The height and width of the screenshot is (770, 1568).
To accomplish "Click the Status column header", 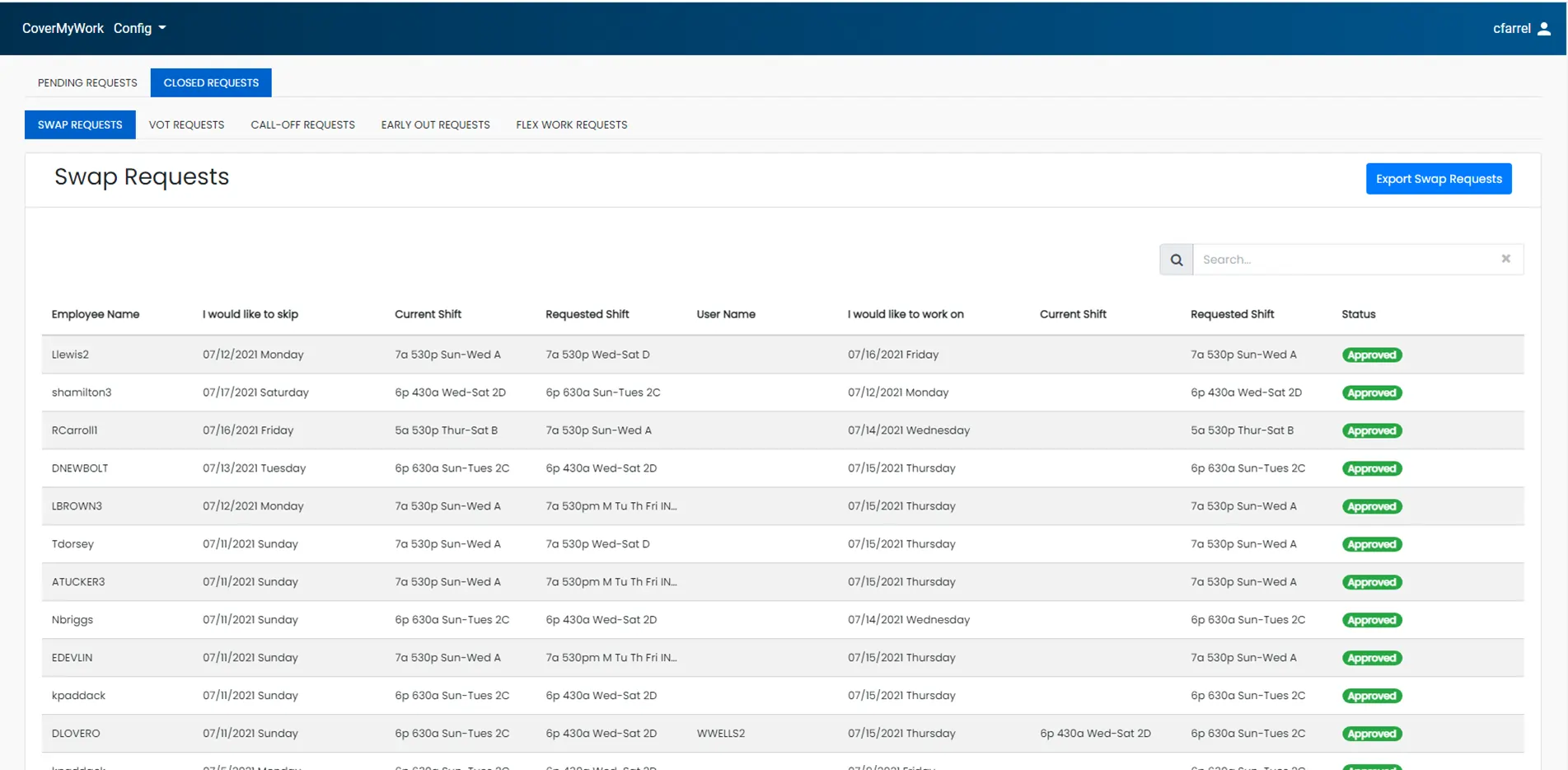I will click(1359, 314).
